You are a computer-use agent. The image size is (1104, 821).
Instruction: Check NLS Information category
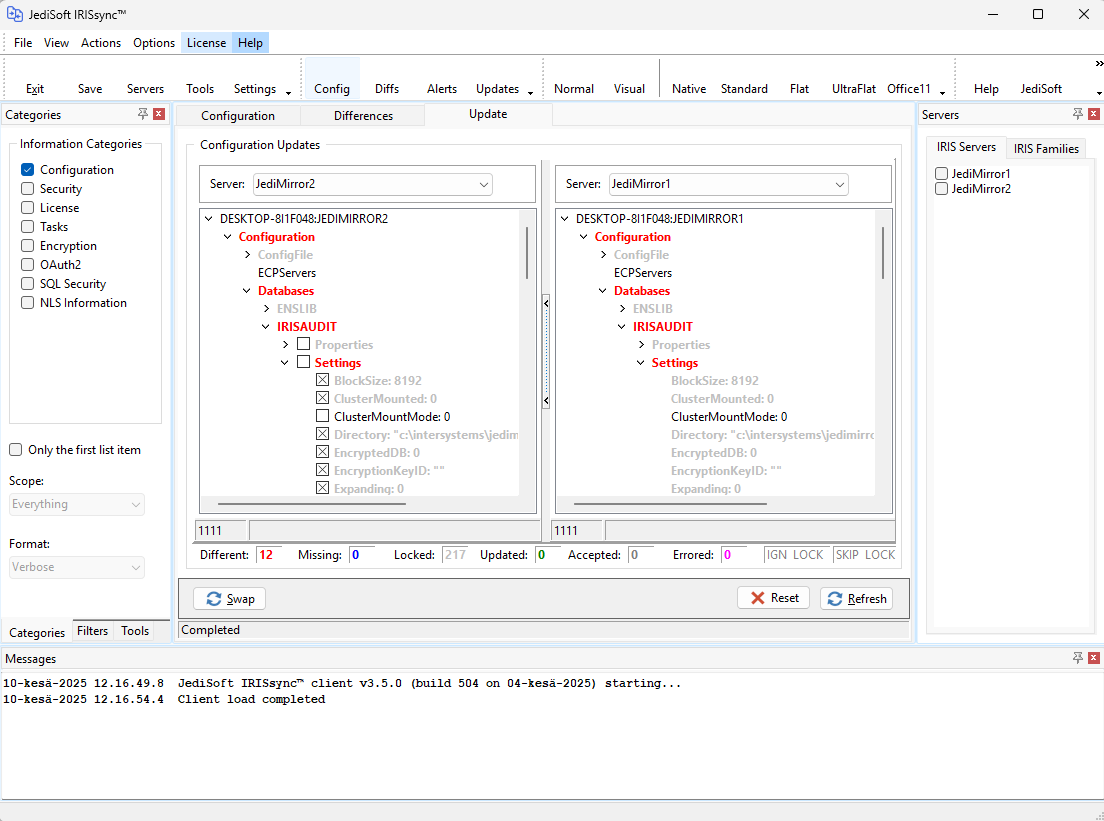[x=27, y=303]
